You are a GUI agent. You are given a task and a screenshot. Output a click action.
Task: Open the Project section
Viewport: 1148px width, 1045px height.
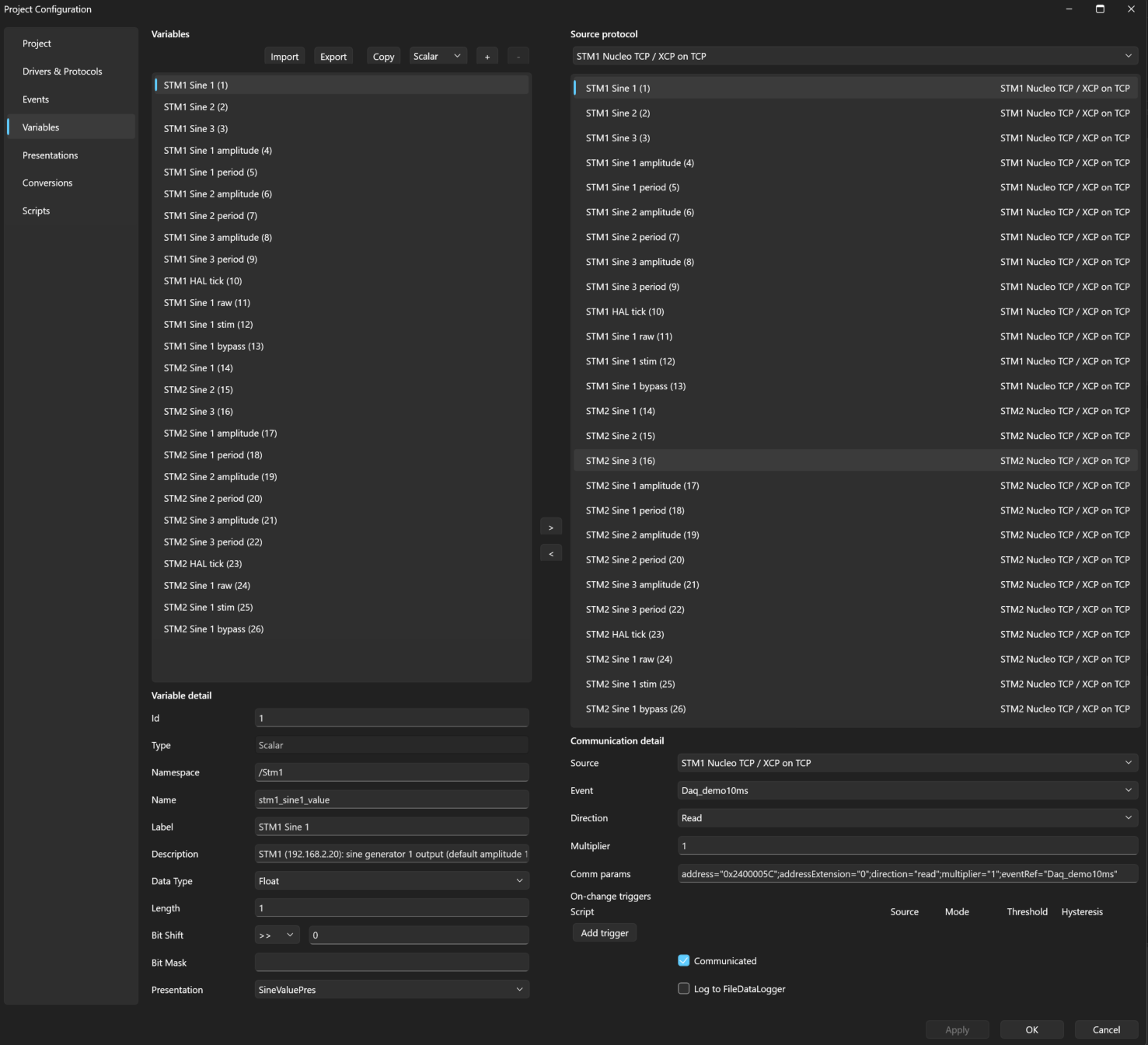click(x=72, y=44)
